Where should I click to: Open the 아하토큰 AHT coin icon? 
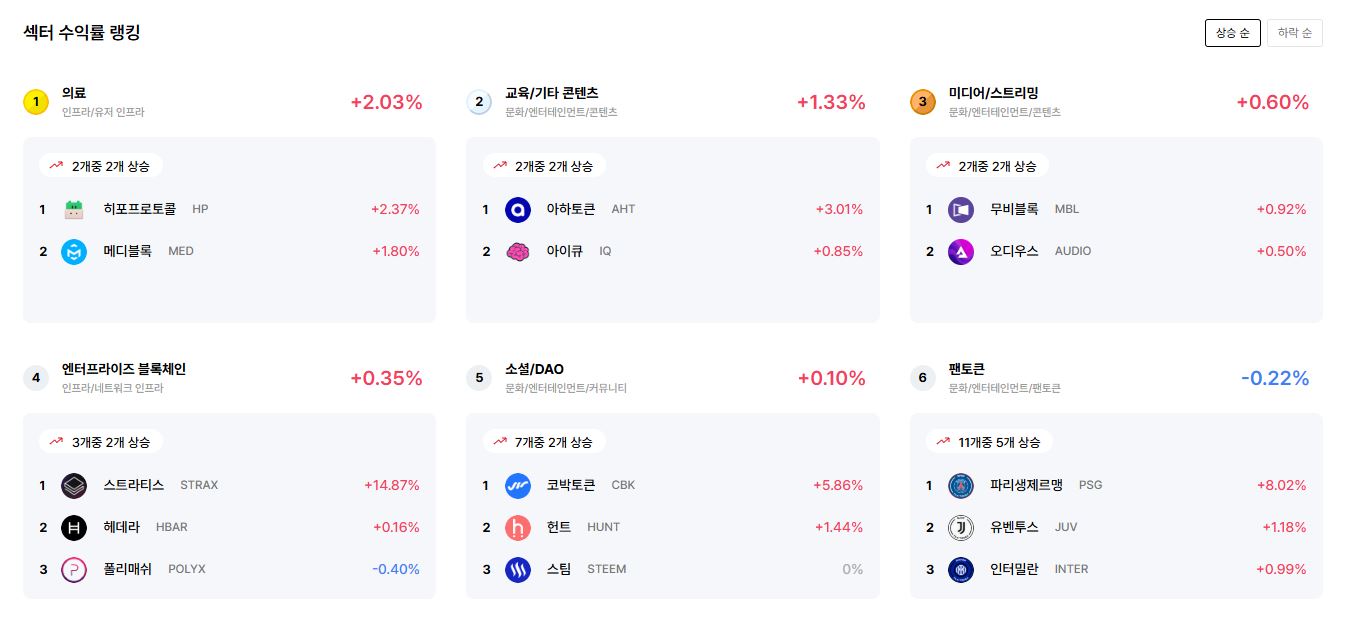(518, 209)
